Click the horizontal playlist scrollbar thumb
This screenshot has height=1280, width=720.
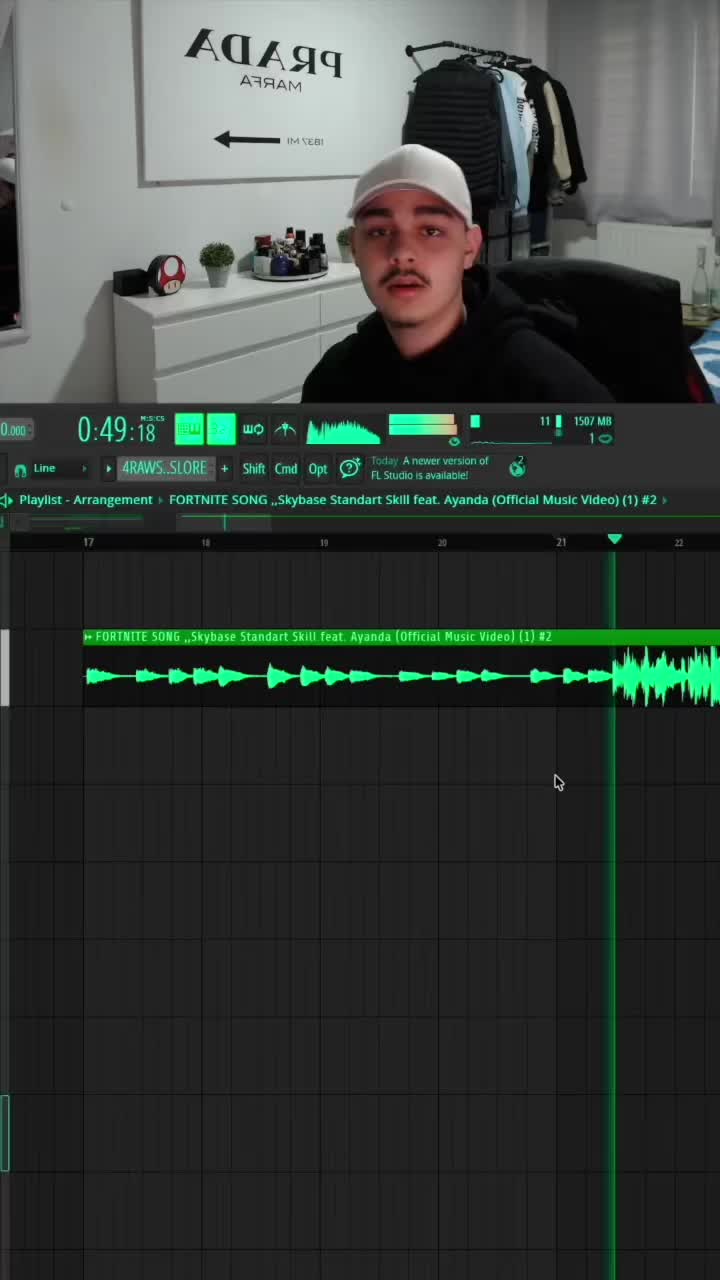(224, 522)
